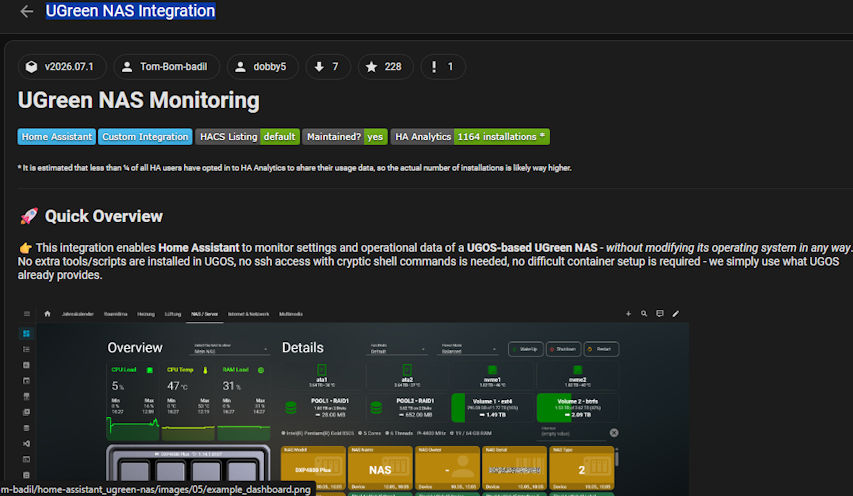Click the rocket emoji beside Quick Overview

pos(29,216)
